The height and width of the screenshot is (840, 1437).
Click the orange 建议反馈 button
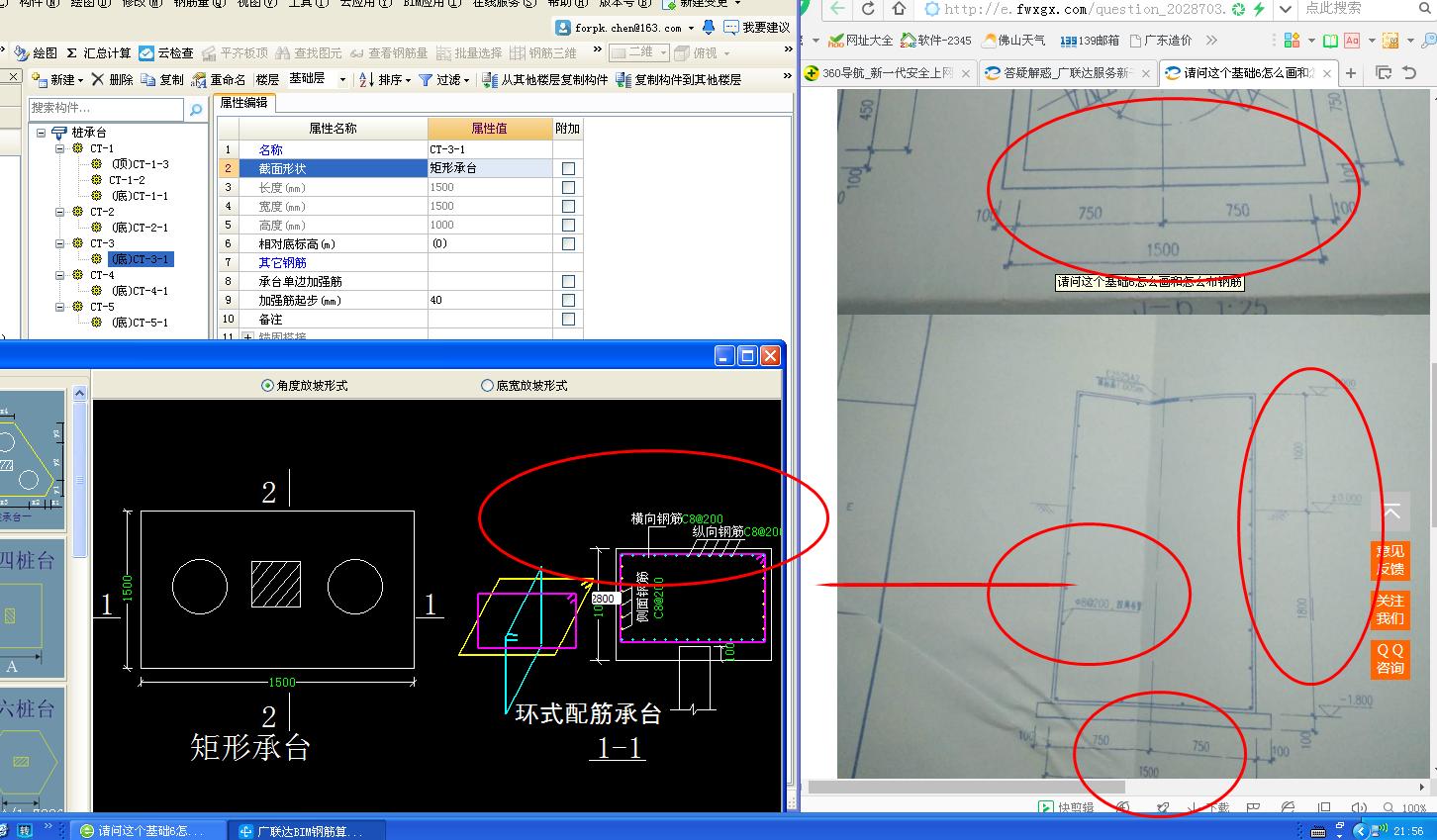[1389, 560]
